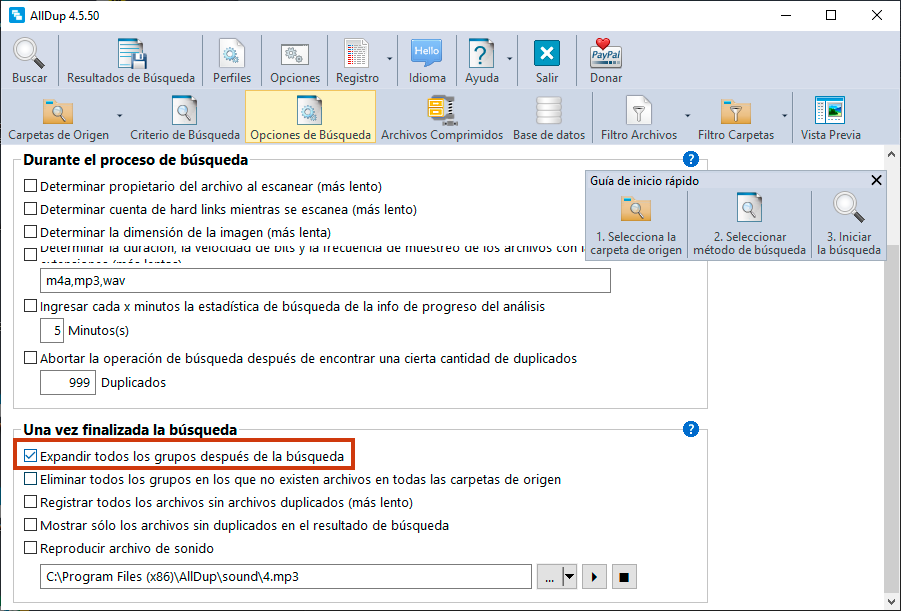Image resolution: width=901 pixels, height=611 pixels.
Task: Open the sound file list dropdown
Action: click(569, 577)
